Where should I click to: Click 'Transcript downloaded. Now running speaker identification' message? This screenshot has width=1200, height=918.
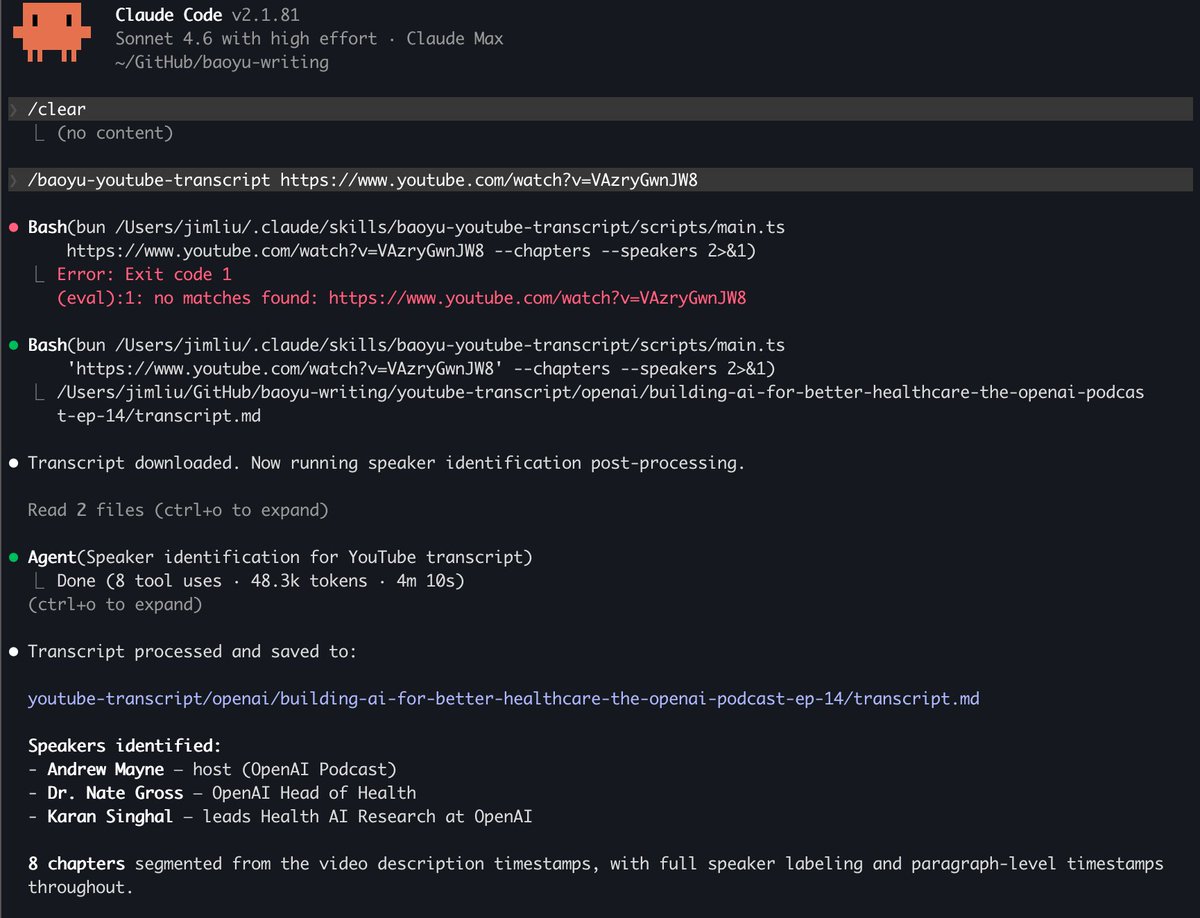tap(386, 463)
